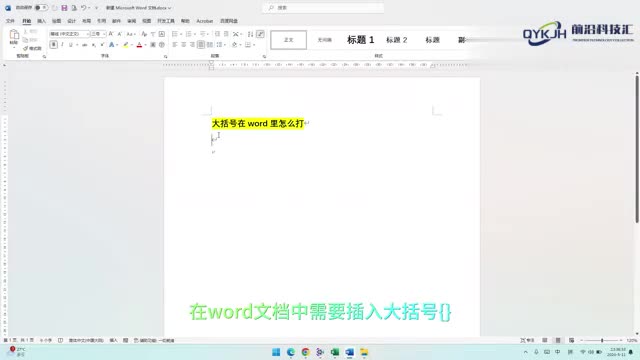Image resolution: width=640 pixels, height=360 pixels.
Task: Open the document title dropdown in title bar
Action: tap(169, 8)
